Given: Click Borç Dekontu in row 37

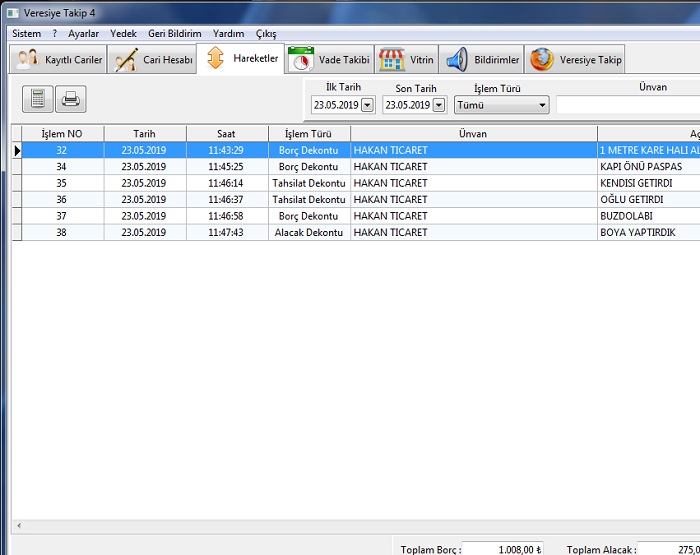Looking at the screenshot, I should tap(308, 216).
